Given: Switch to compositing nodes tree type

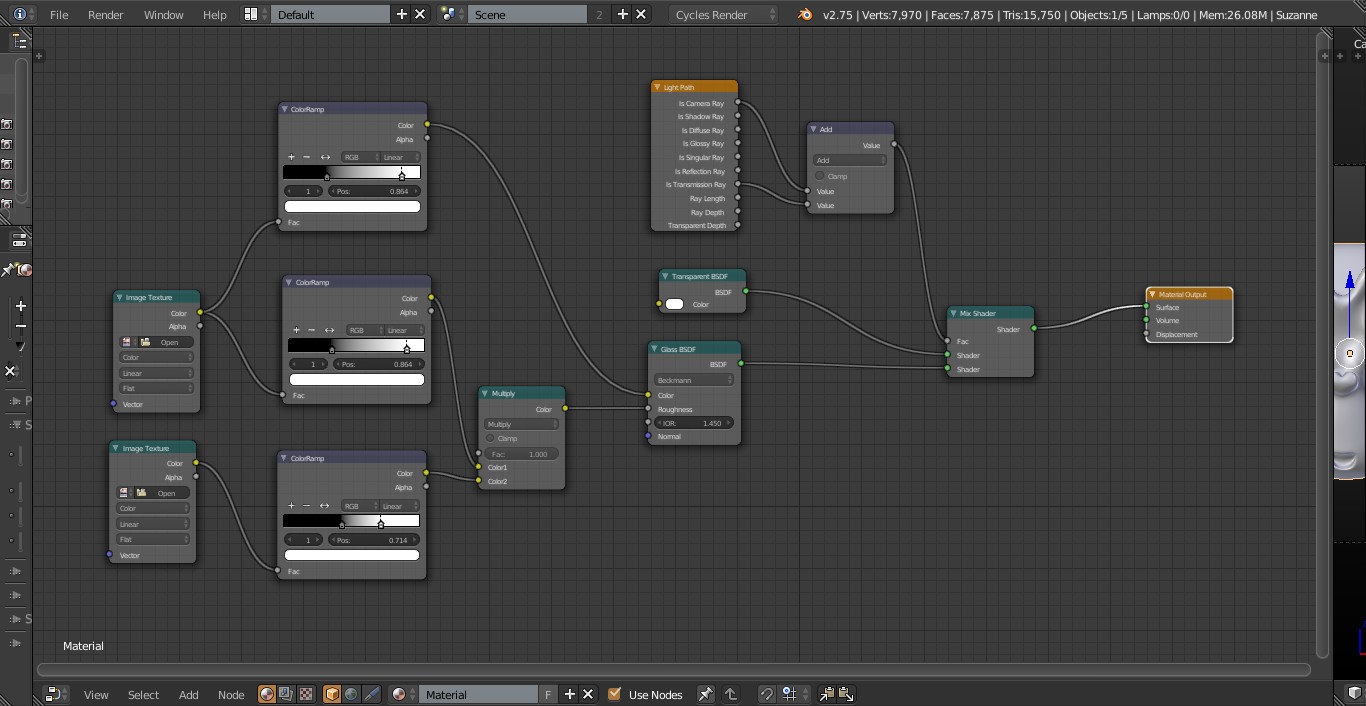Looking at the screenshot, I should [x=286, y=694].
